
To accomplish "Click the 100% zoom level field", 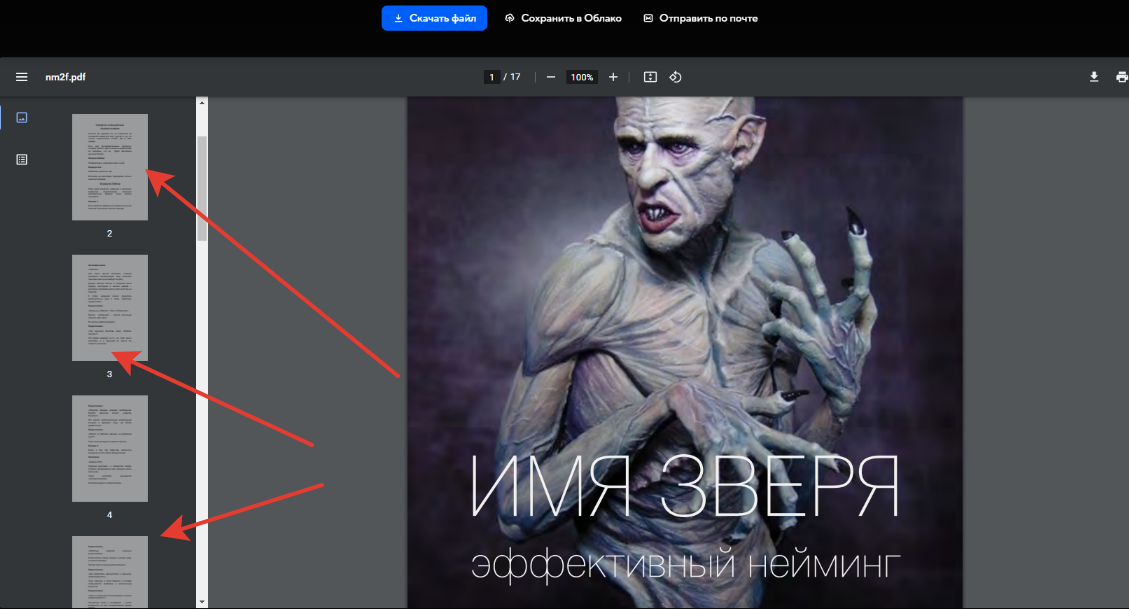I will click(582, 77).
